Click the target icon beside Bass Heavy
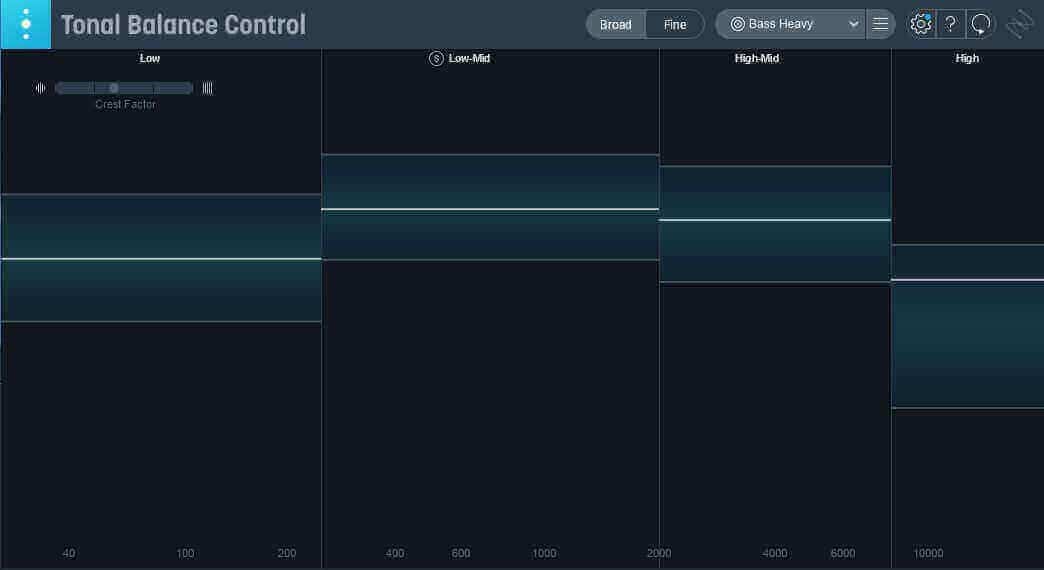The height and width of the screenshot is (570, 1044). [737, 24]
